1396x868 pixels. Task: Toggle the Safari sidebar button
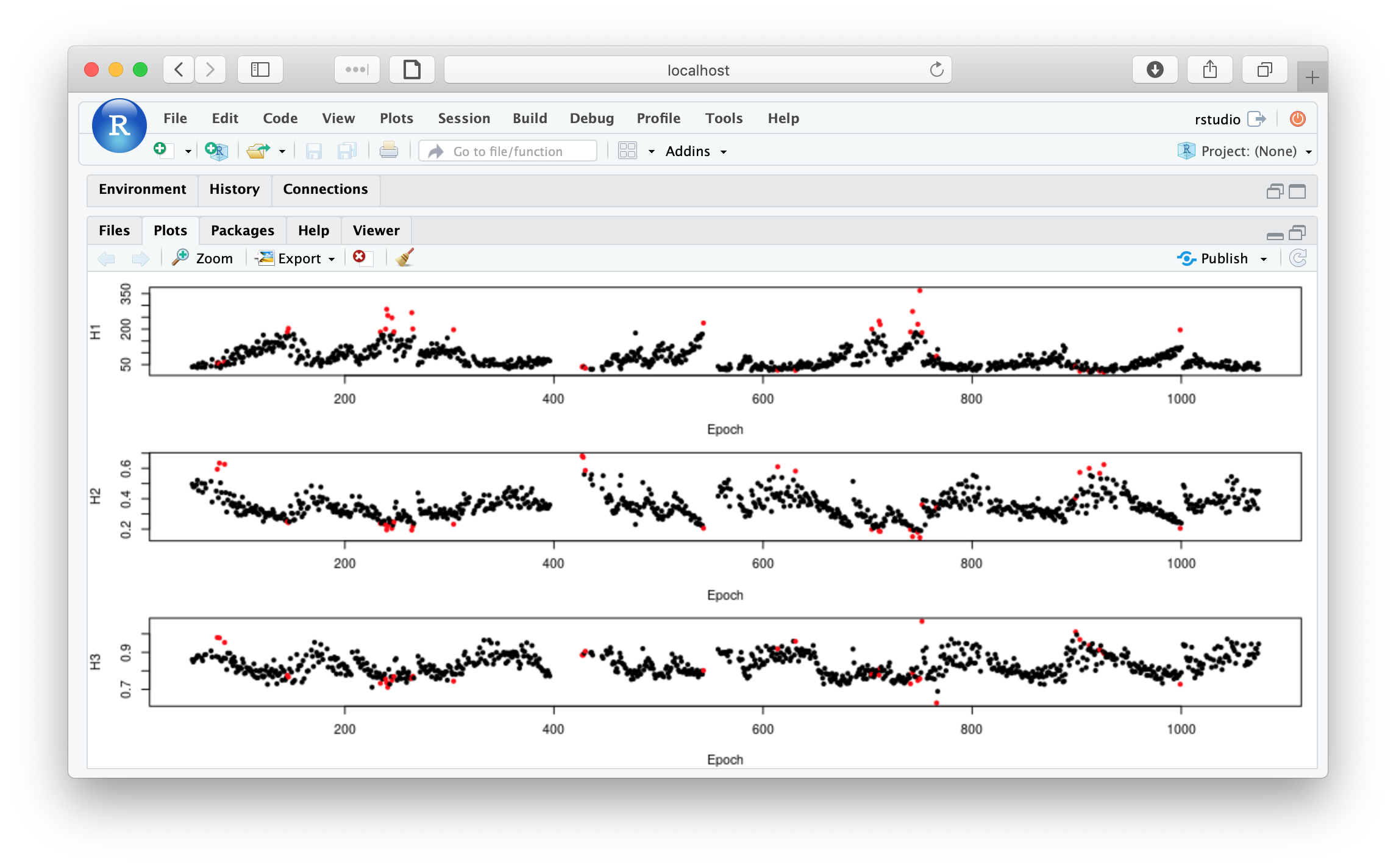coord(260,70)
